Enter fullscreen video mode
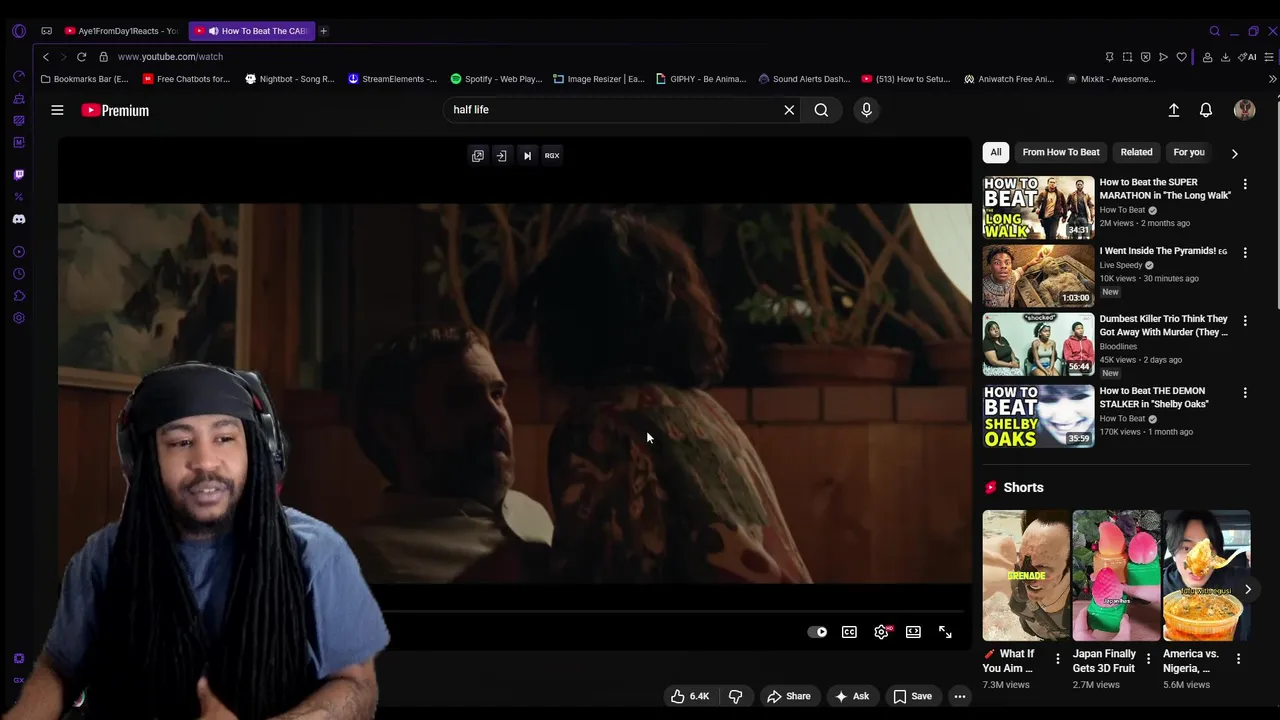1280x720 pixels. (x=945, y=632)
